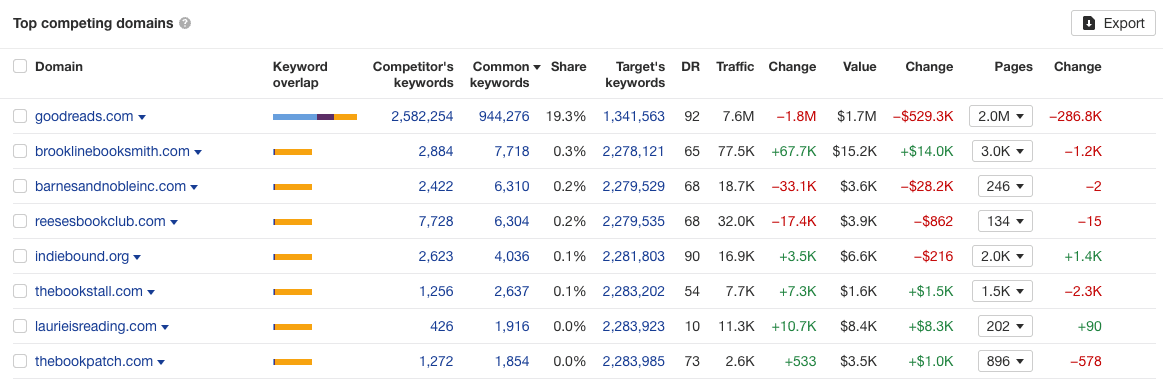Expand the pages dropdown showing 202
1163x380 pixels.
tap(1005, 327)
